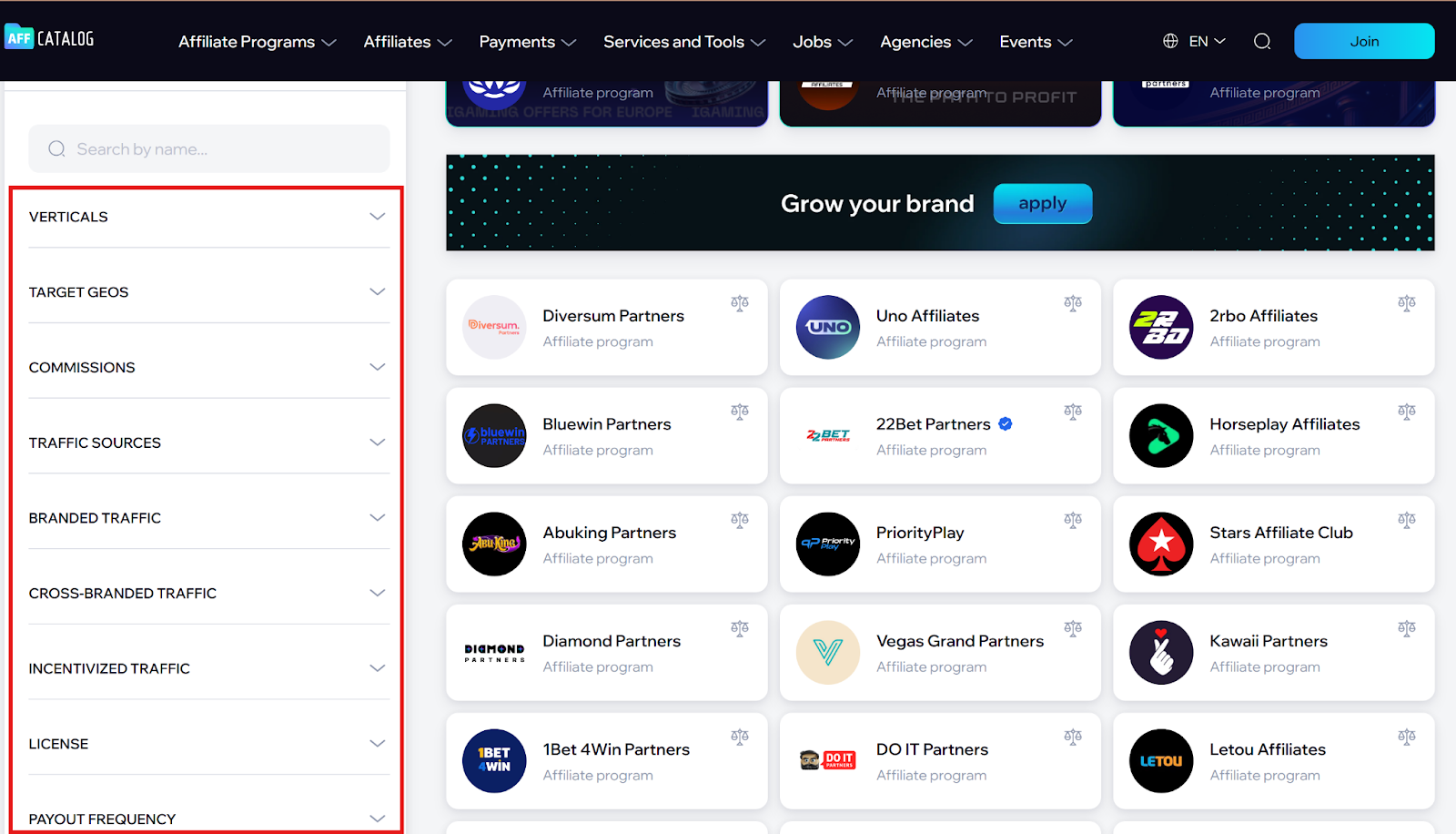The height and width of the screenshot is (834, 1456).
Task: Click the apply button on banner
Action: [x=1042, y=204]
